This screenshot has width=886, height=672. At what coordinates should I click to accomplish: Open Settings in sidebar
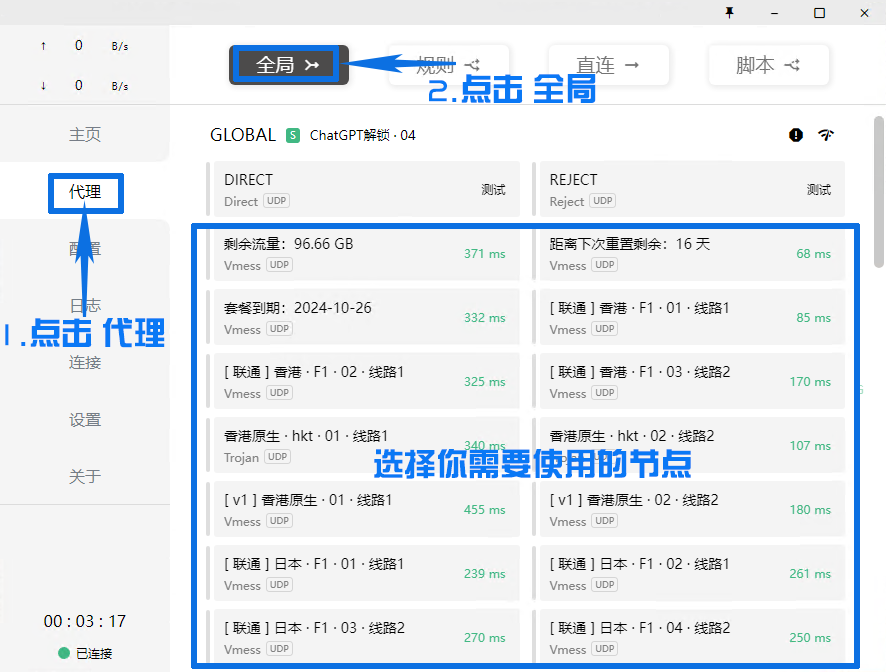tap(85, 420)
